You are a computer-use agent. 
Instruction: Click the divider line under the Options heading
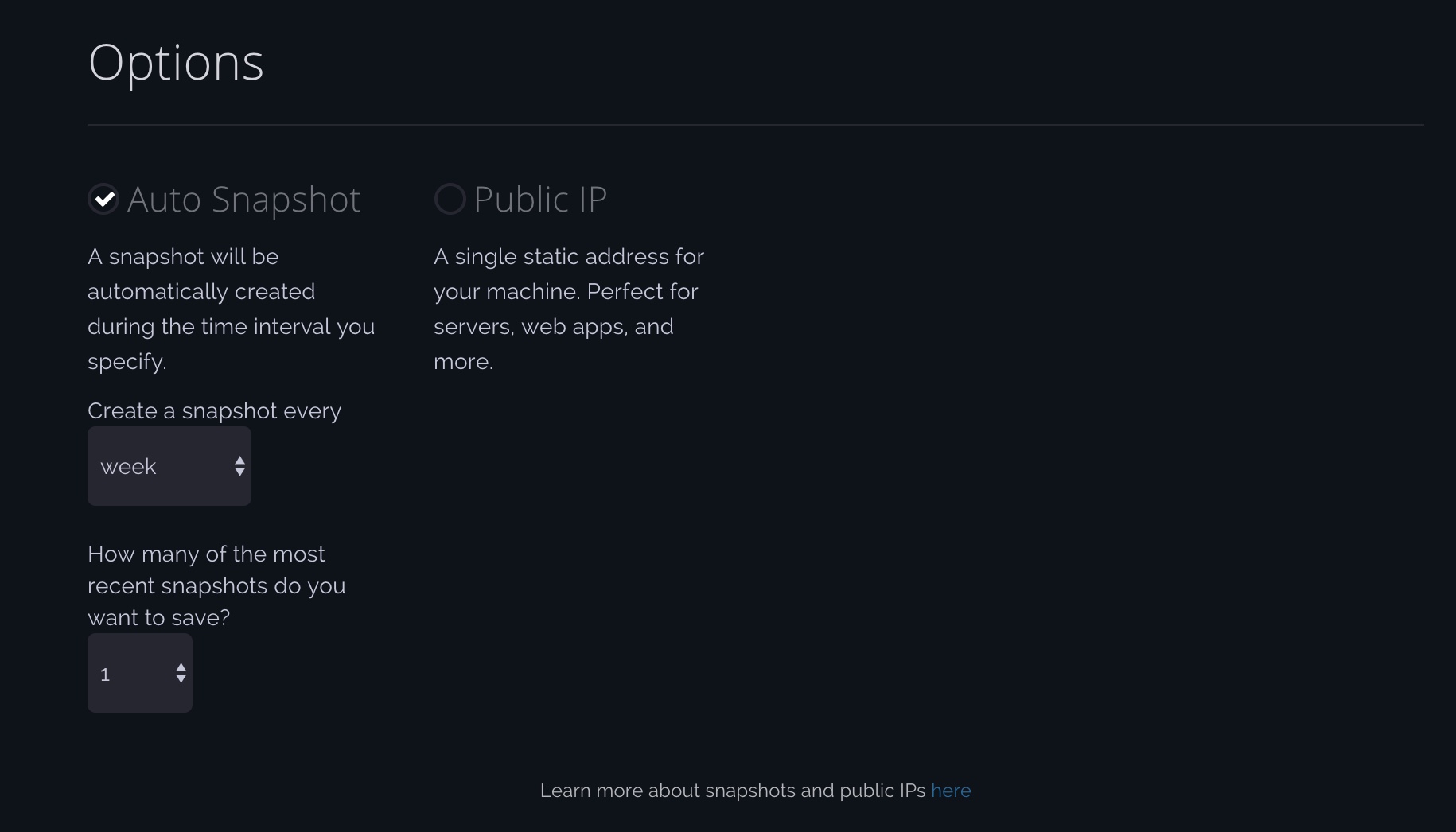coord(756,125)
